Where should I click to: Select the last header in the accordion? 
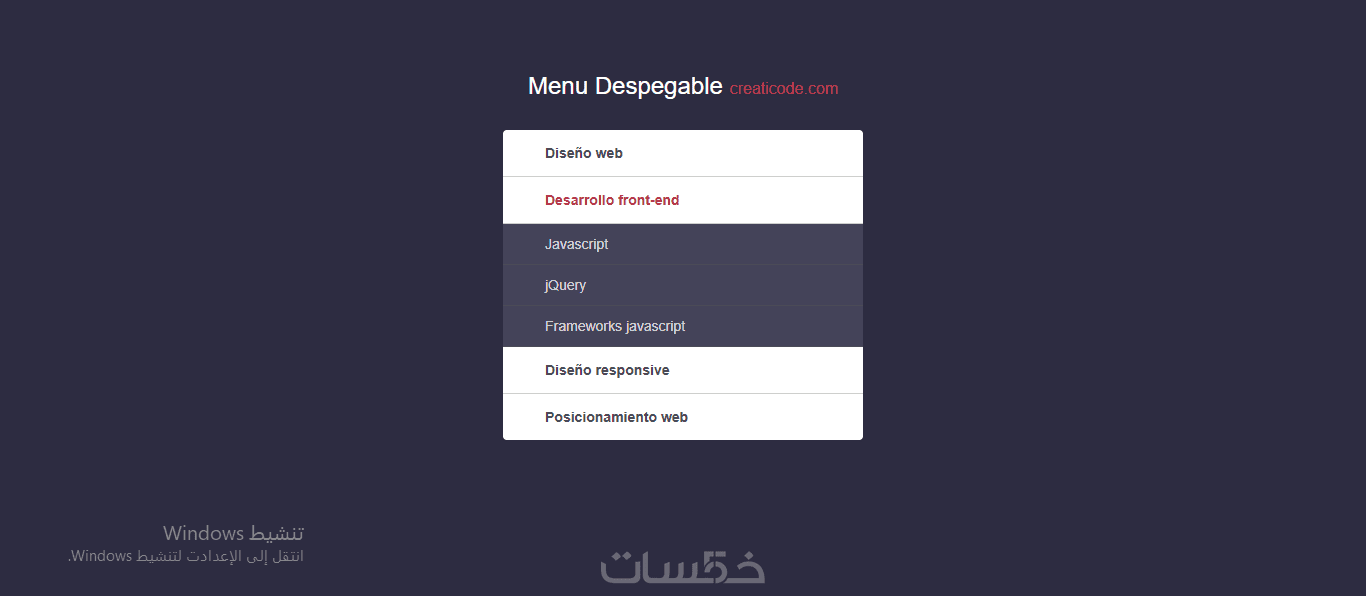[x=616, y=417]
